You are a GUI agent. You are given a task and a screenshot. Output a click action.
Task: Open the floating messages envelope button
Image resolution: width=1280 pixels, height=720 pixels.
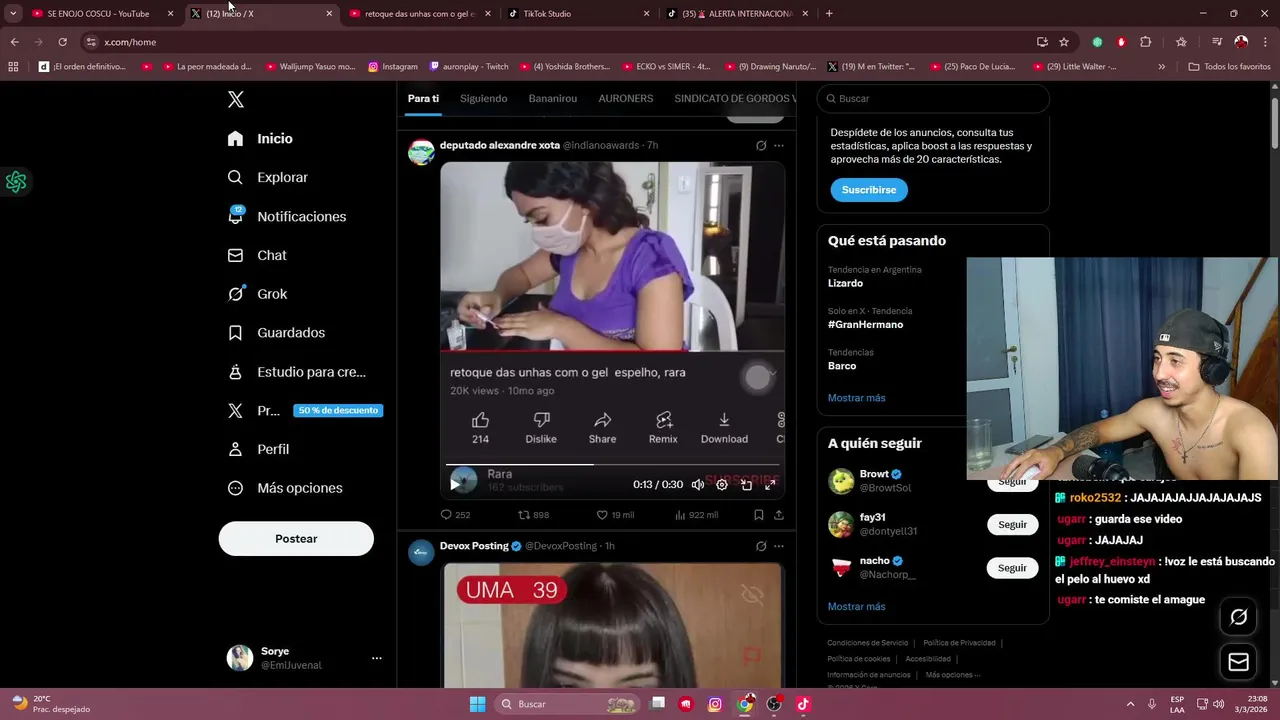(1238, 662)
